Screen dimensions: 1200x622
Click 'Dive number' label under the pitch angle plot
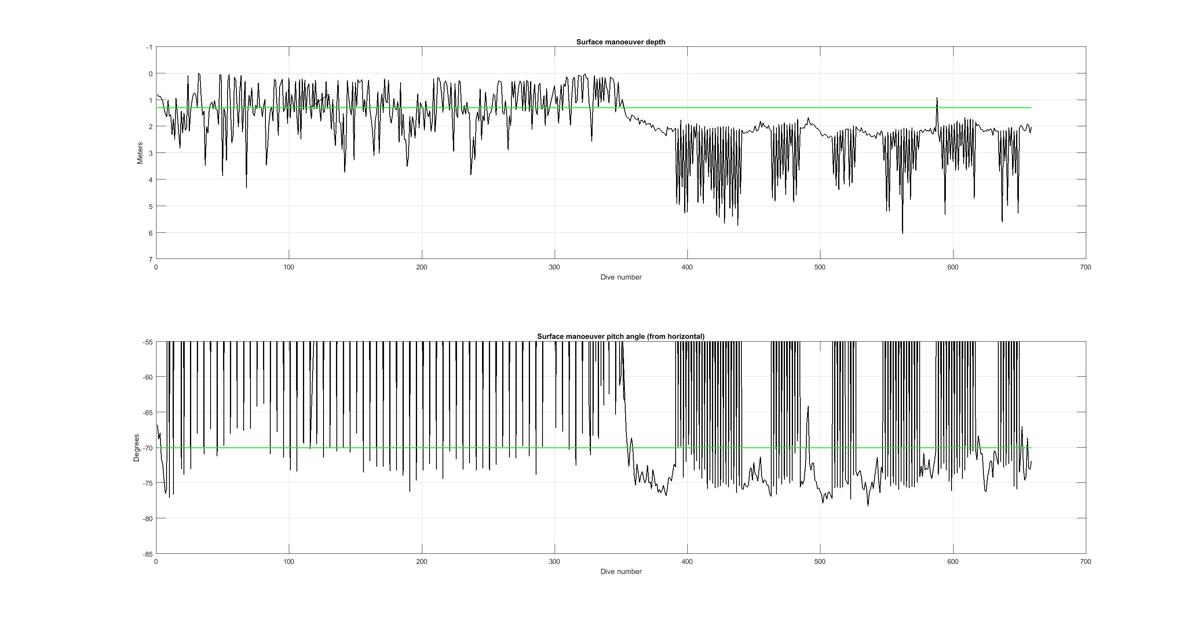621,572
